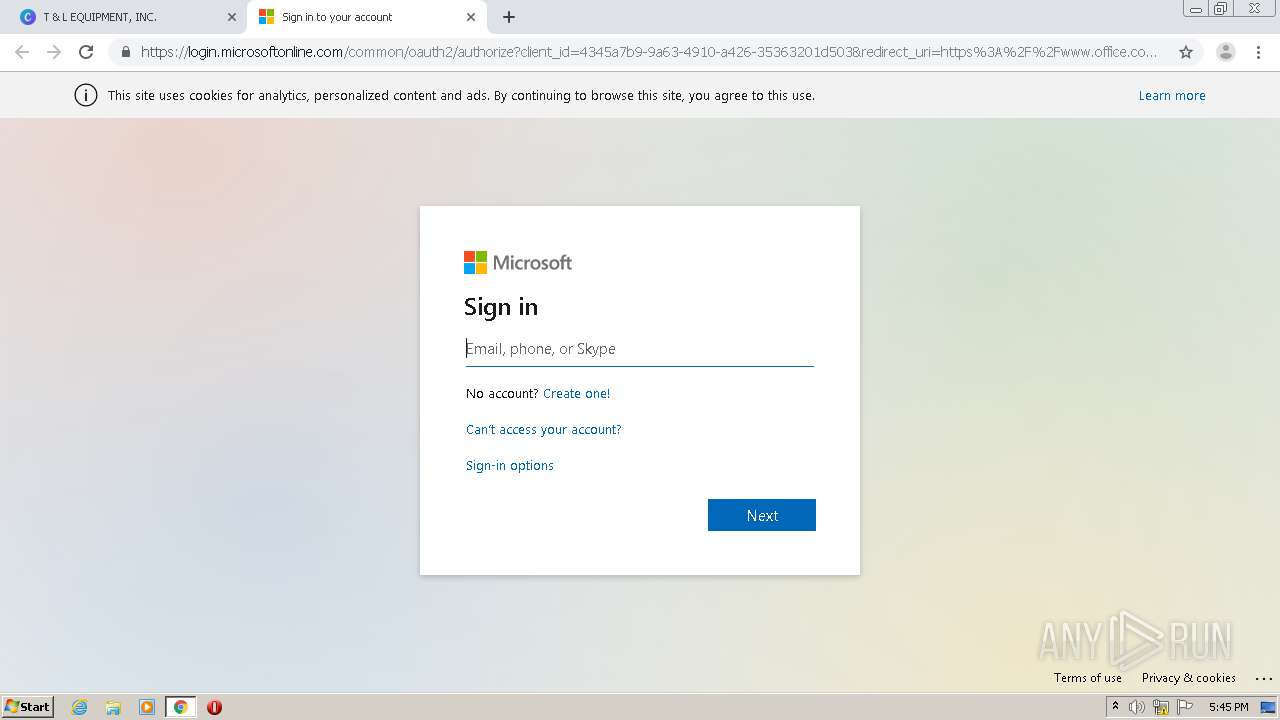The height and width of the screenshot is (720, 1280).
Task: View site security padlock info
Action: click(126, 52)
